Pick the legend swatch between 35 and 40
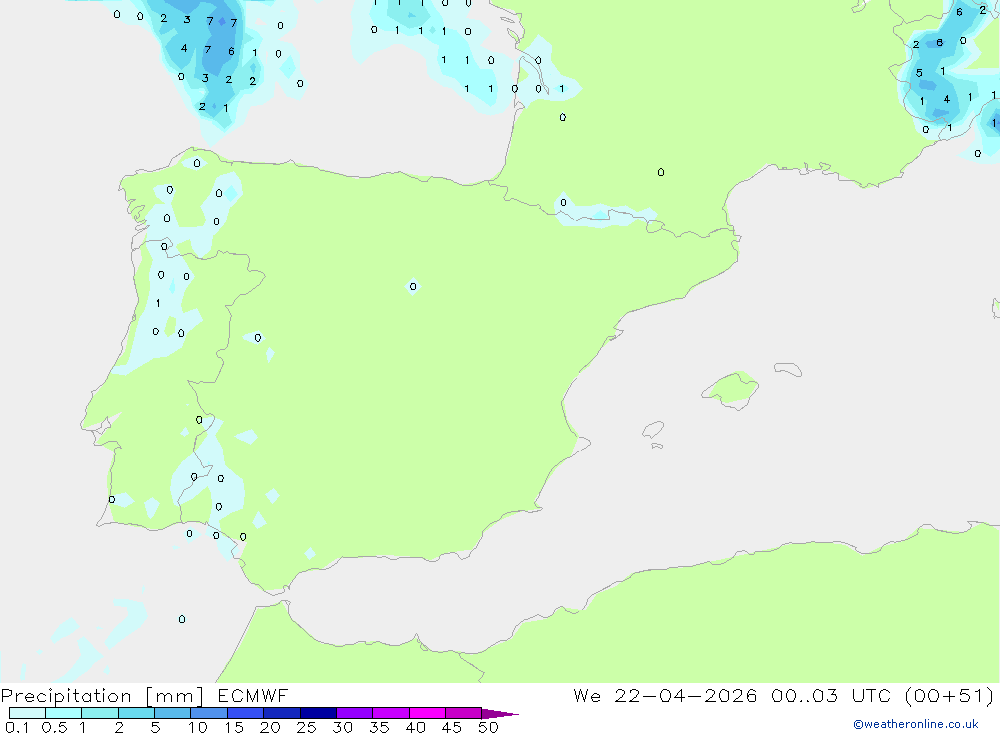The height and width of the screenshot is (733, 1000). [x=390, y=713]
